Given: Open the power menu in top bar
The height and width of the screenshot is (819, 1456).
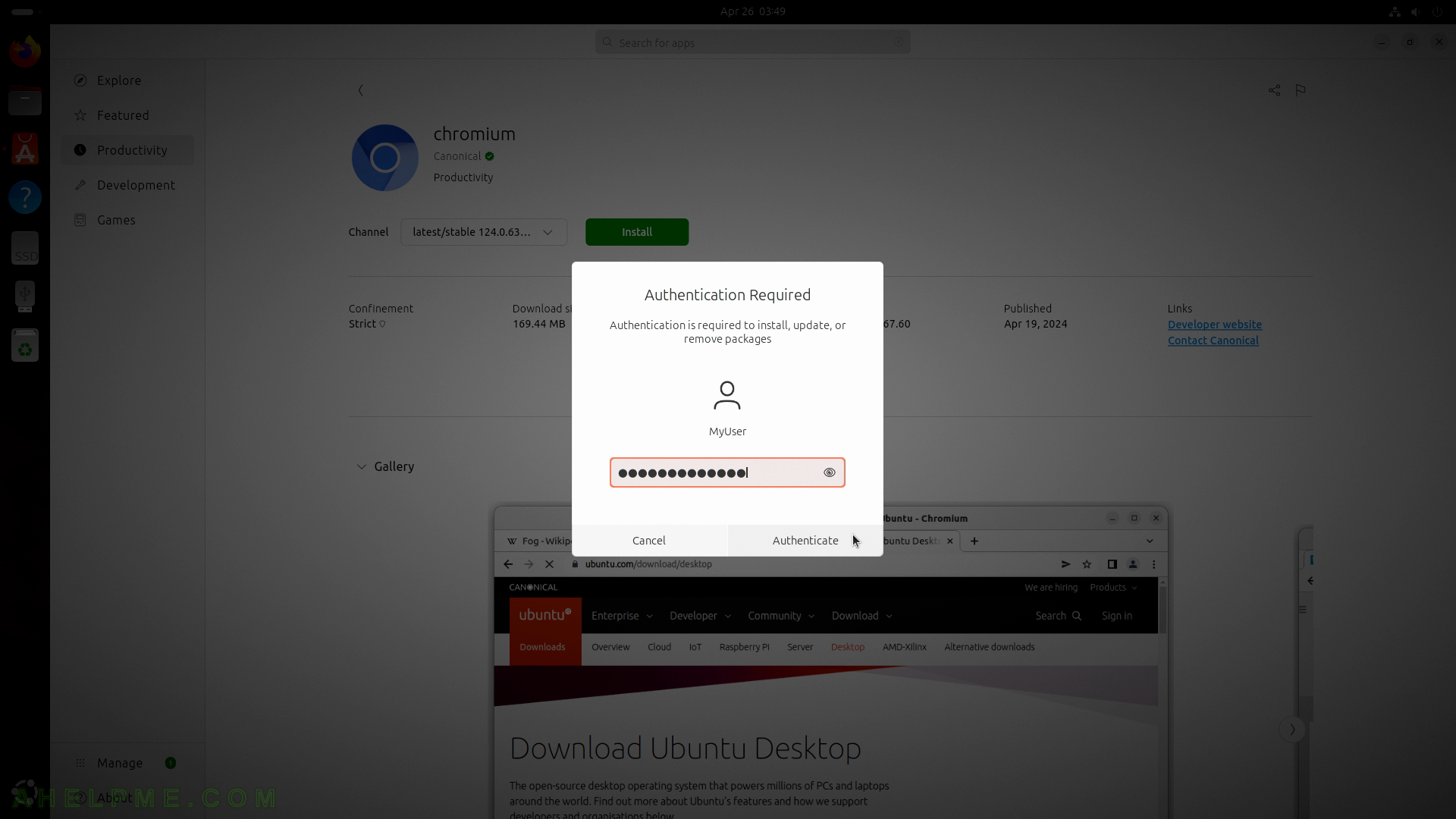Looking at the screenshot, I should (x=1437, y=11).
